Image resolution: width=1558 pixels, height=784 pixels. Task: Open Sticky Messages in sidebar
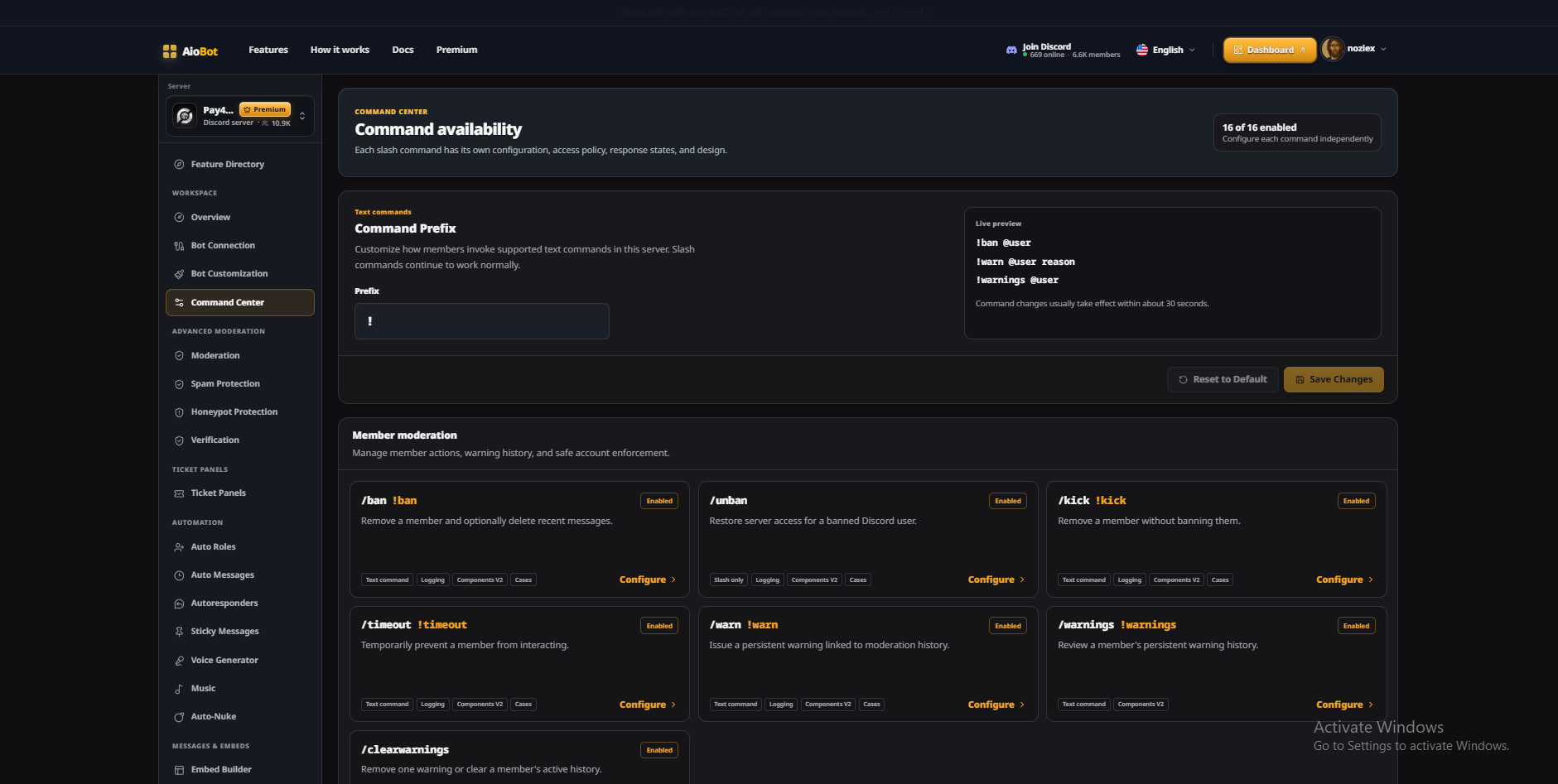(x=240, y=632)
